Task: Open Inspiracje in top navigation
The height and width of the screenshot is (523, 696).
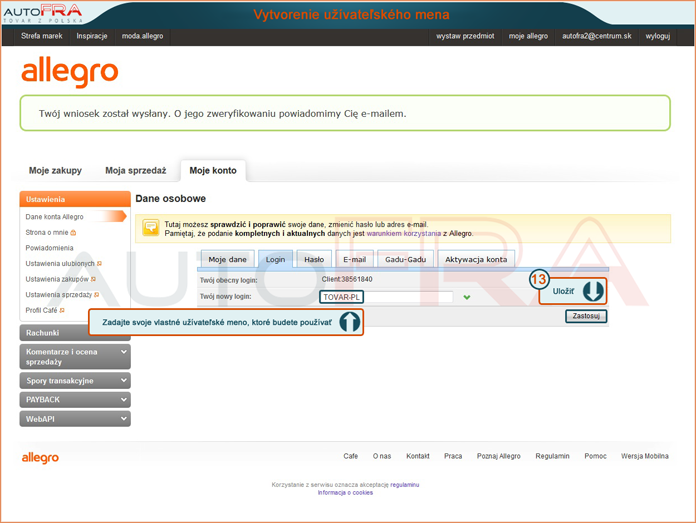Action: click(x=92, y=36)
